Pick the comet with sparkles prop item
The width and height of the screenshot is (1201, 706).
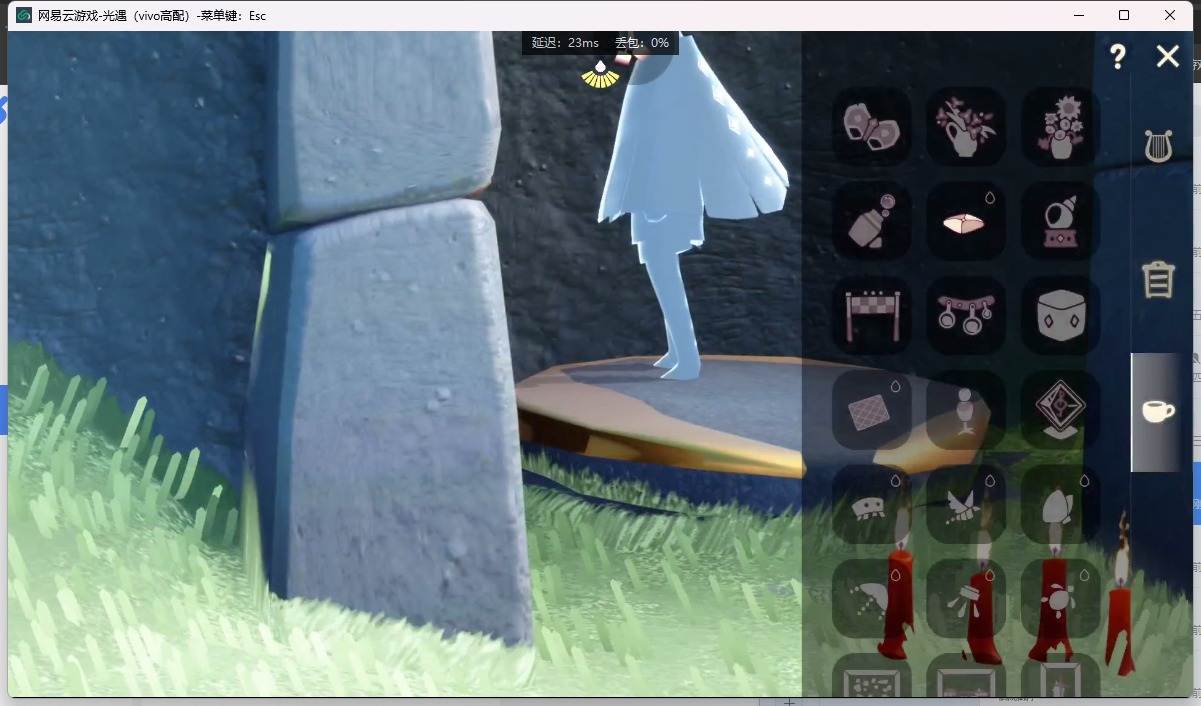pos(871,598)
